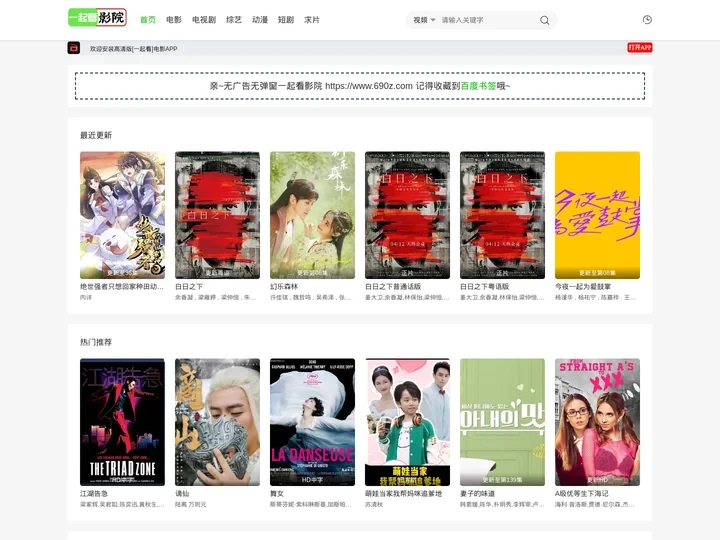Image resolution: width=720 pixels, height=540 pixels.
Task: Click the 江湖告急 title link
Action: (94, 494)
